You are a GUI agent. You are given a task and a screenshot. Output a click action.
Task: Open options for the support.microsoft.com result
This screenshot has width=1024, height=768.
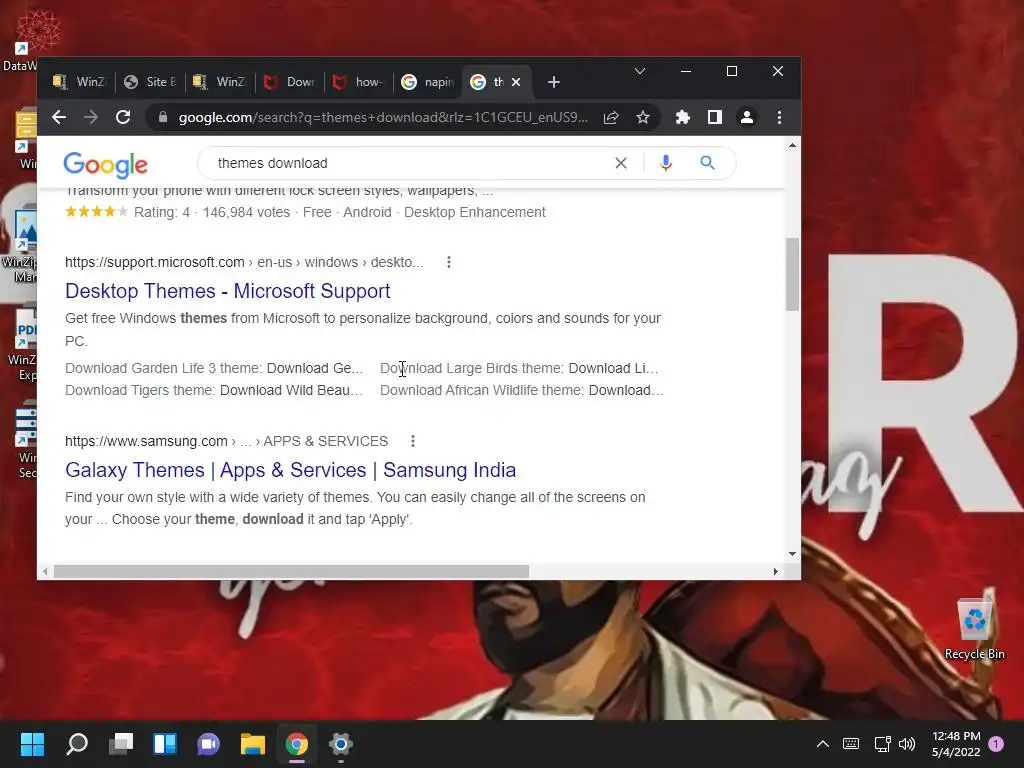pos(449,263)
